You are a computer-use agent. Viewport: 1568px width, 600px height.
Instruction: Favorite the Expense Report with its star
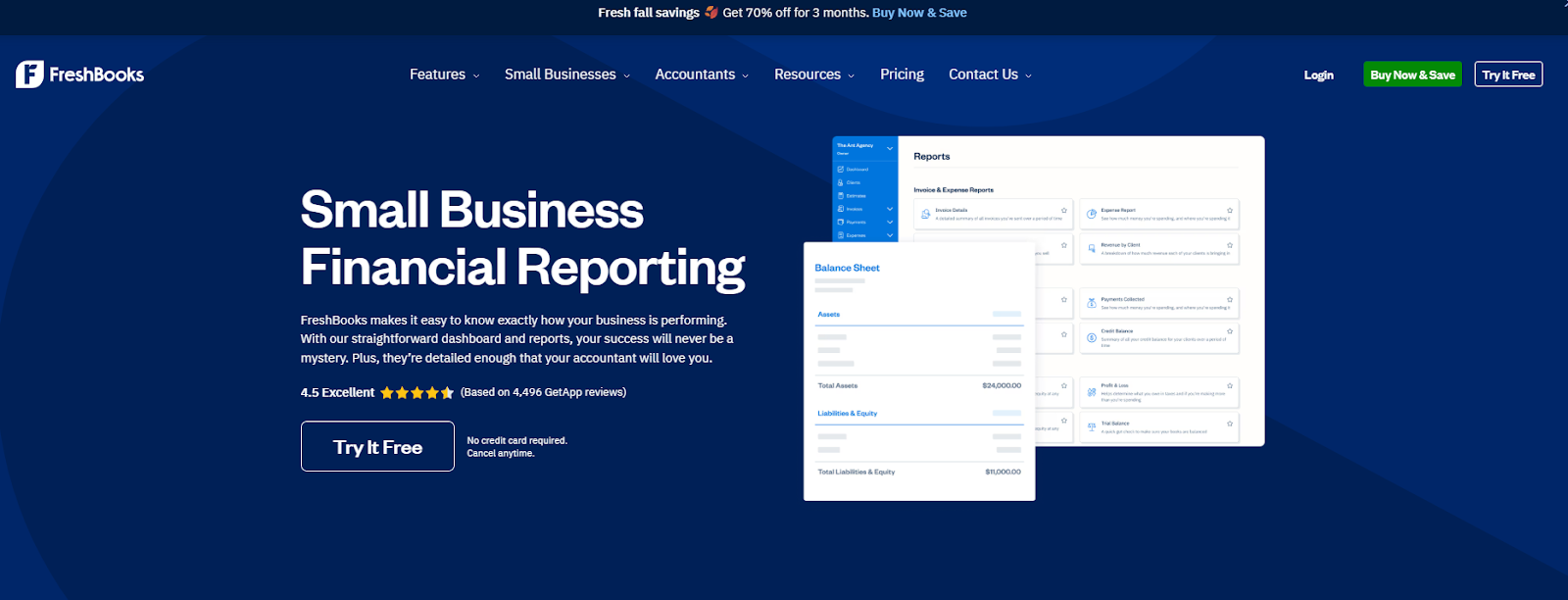pyautogui.click(x=1230, y=210)
